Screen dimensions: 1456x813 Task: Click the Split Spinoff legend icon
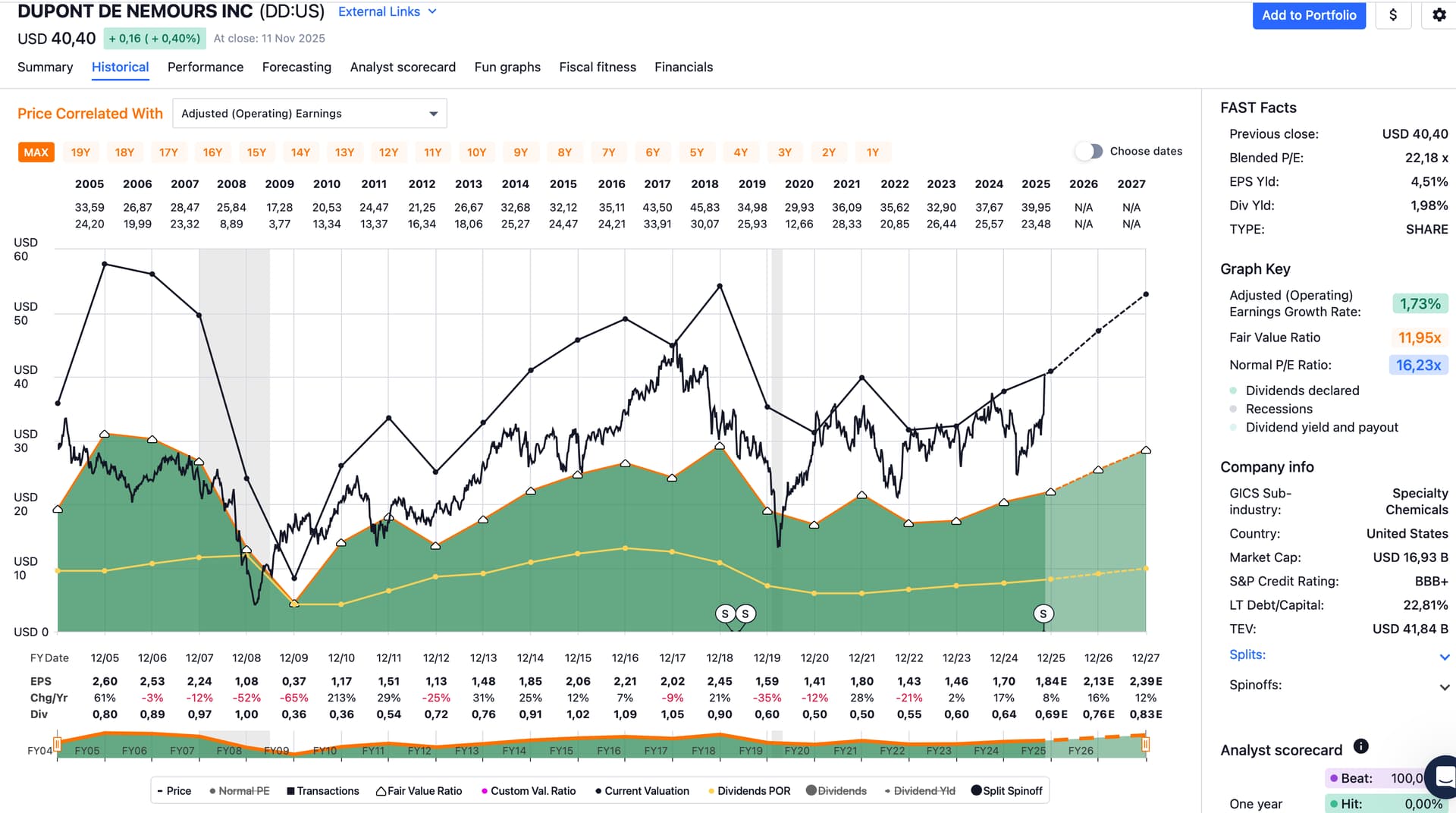976,791
